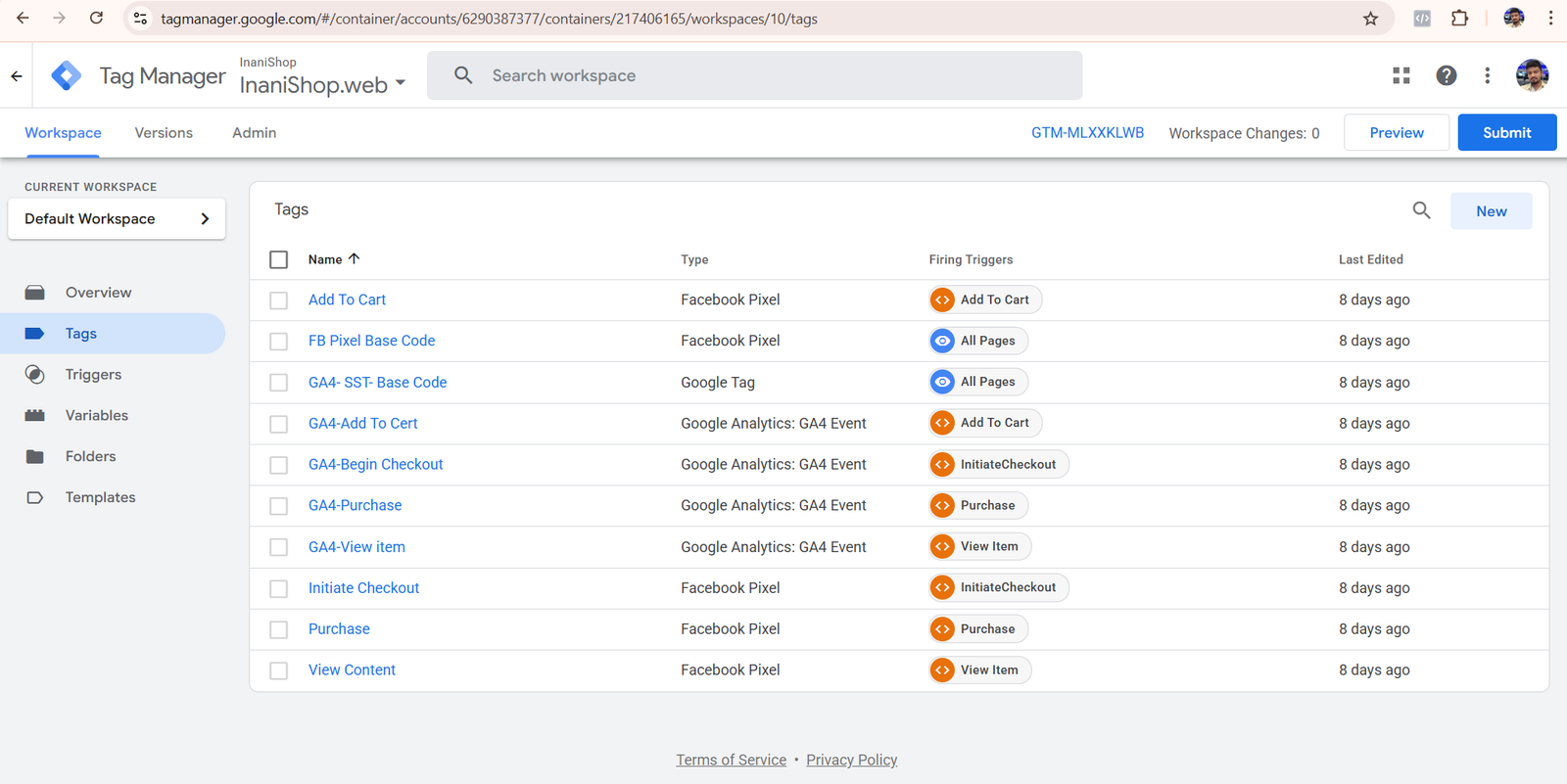Open the Chrome three-dot menu

pos(1550,18)
